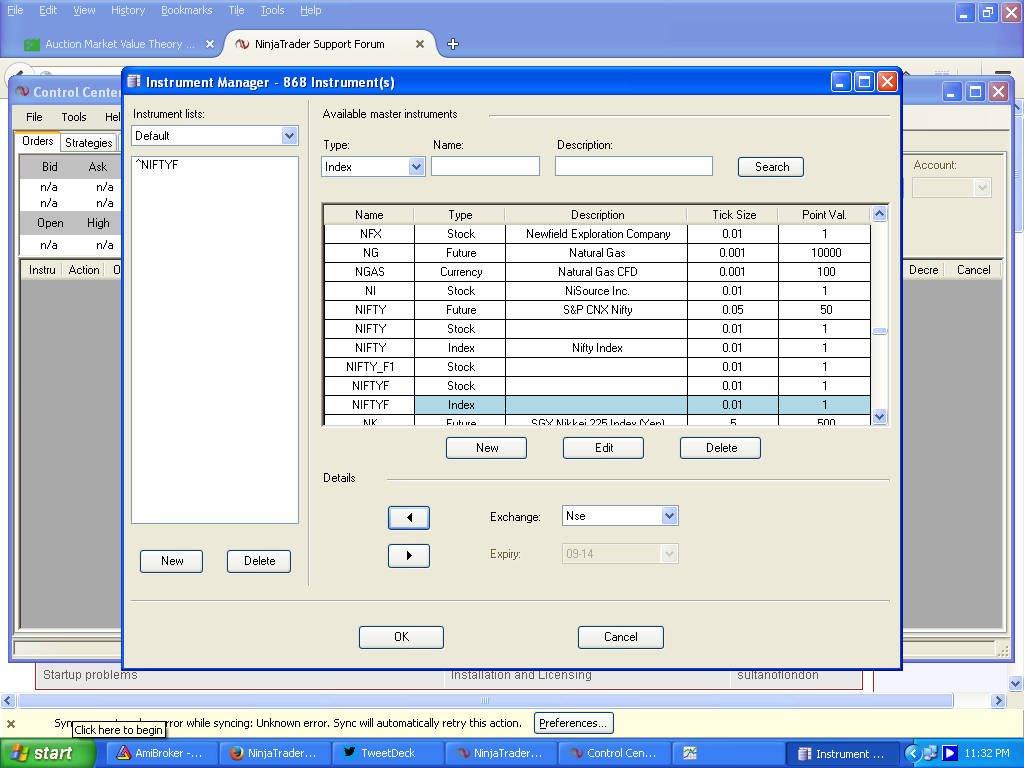This screenshot has width=1024, height=768.
Task: Open the Tools menu in Control Center
Action: click(x=74, y=117)
